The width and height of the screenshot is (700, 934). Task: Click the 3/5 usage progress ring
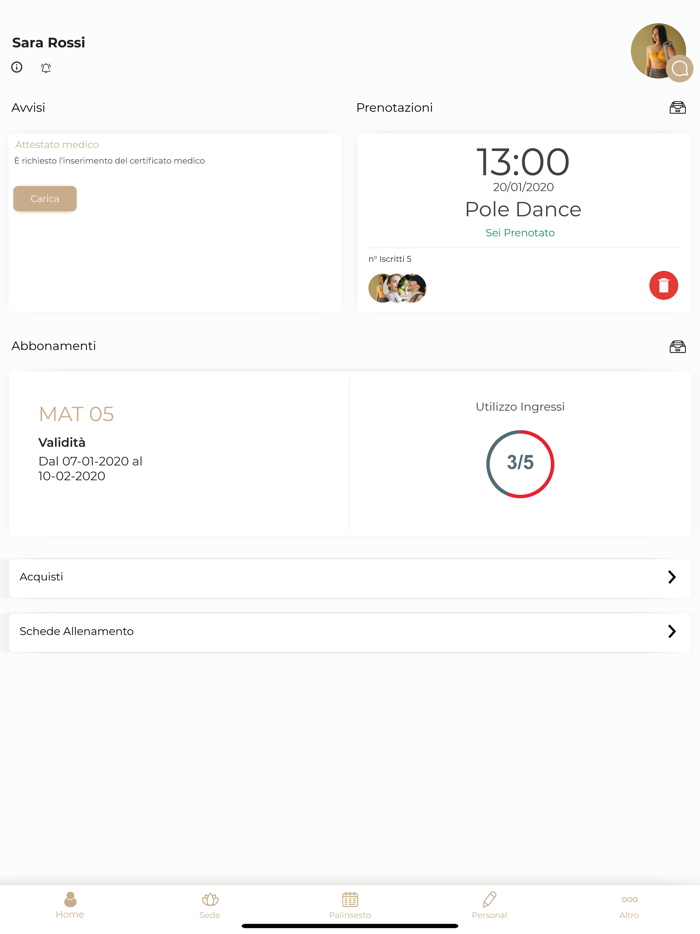click(x=520, y=464)
